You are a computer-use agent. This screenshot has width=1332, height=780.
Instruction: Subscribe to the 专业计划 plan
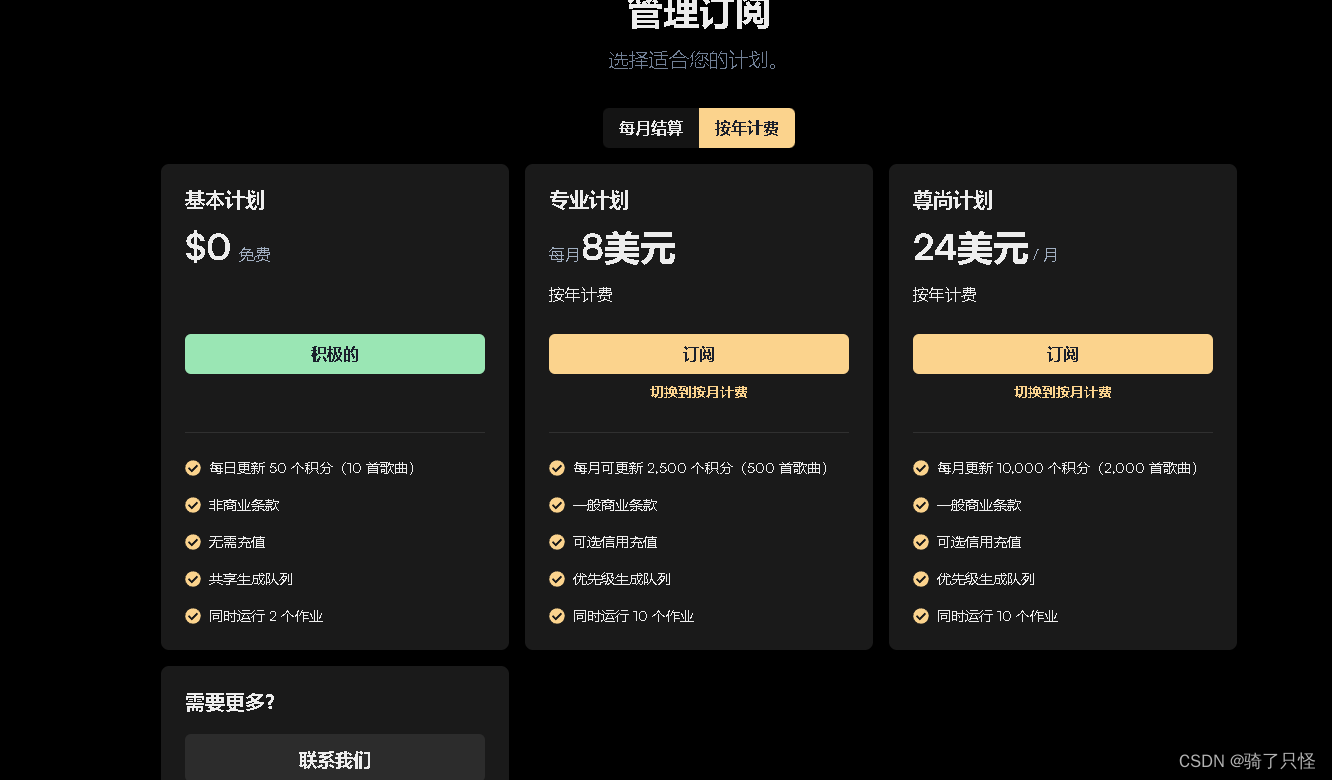(x=699, y=354)
